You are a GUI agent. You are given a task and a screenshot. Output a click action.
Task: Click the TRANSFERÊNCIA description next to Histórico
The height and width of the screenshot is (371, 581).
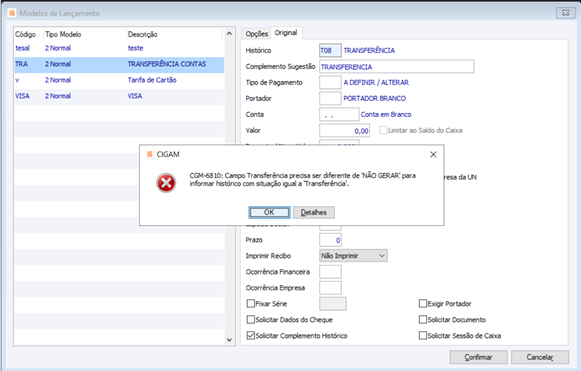[x=369, y=50]
